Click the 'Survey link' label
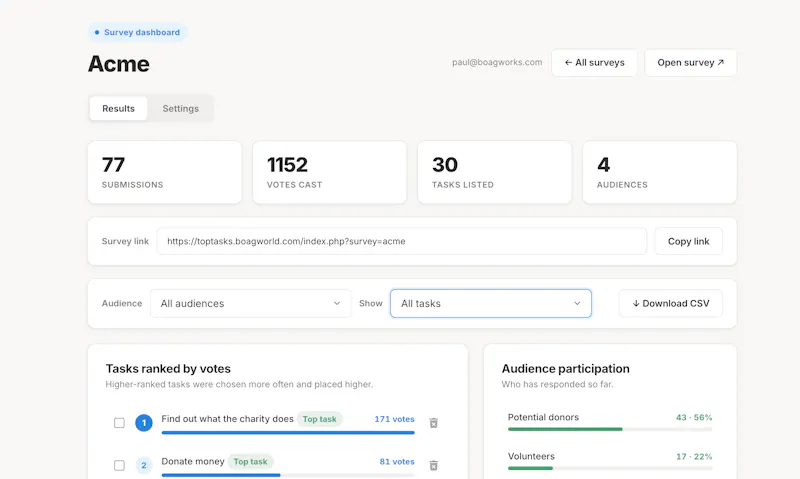800x479 pixels. 125,241
